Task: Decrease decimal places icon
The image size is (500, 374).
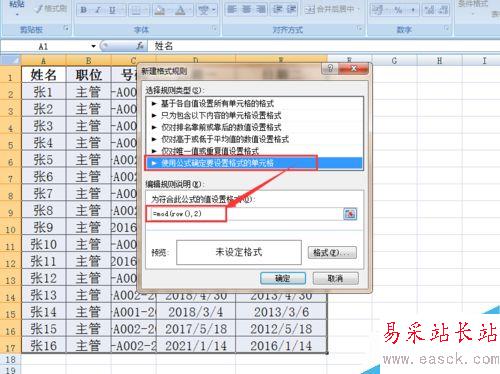Action: pos(443,10)
